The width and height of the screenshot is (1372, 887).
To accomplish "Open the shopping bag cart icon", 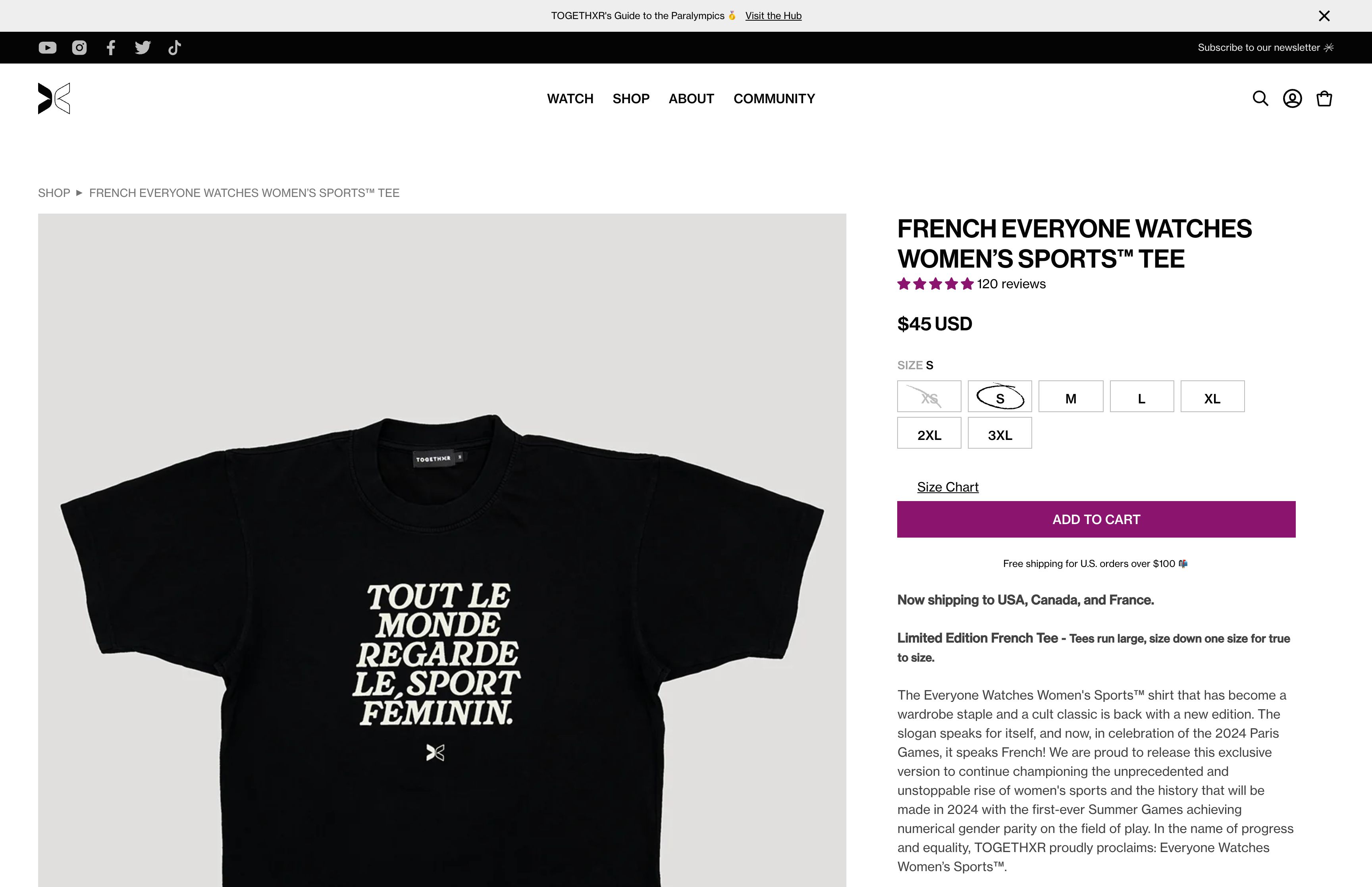I will pyautogui.click(x=1324, y=98).
